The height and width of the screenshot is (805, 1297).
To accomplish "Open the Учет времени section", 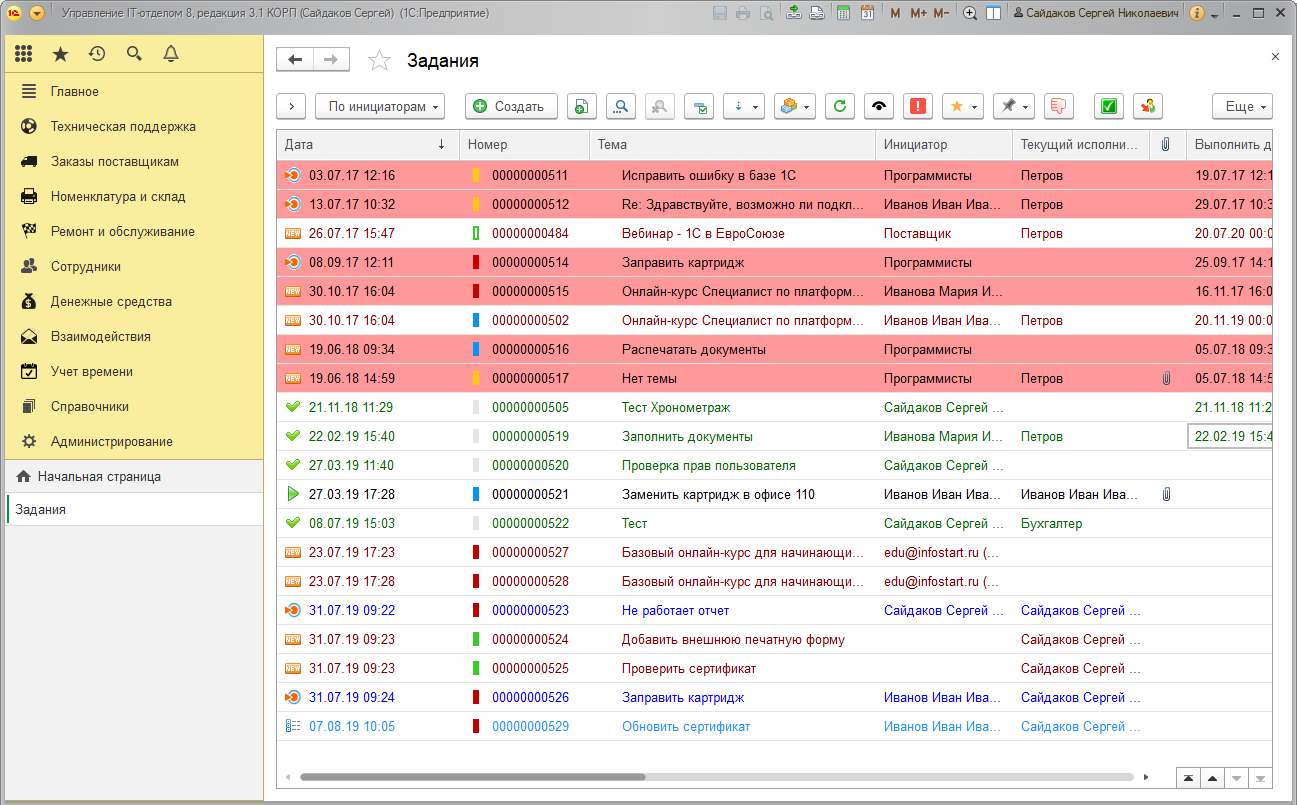I will click(x=133, y=371).
